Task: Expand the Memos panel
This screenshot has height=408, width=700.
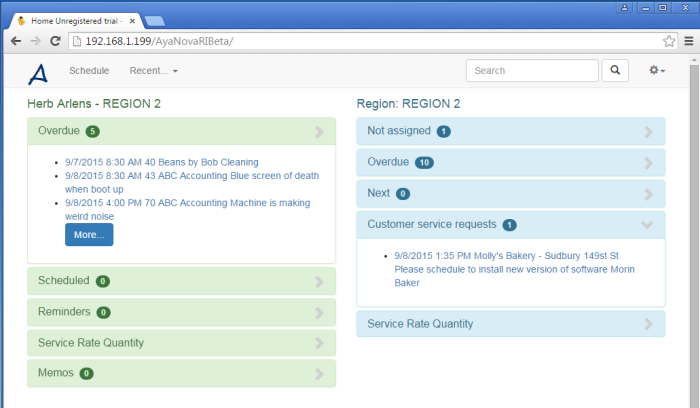Action: pos(181,373)
